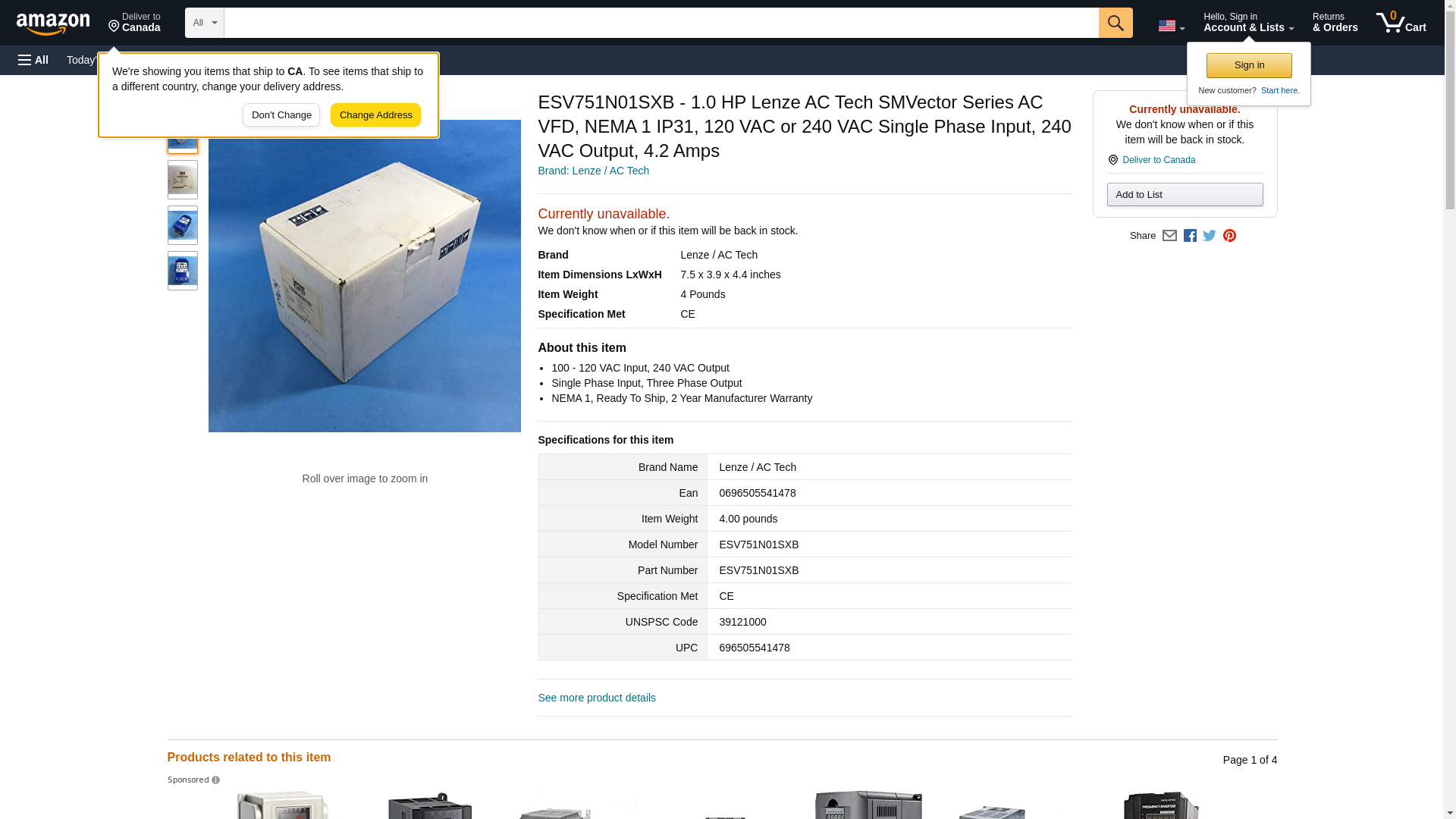
Task: Share product on Facebook
Action: (x=1190, y=236)
